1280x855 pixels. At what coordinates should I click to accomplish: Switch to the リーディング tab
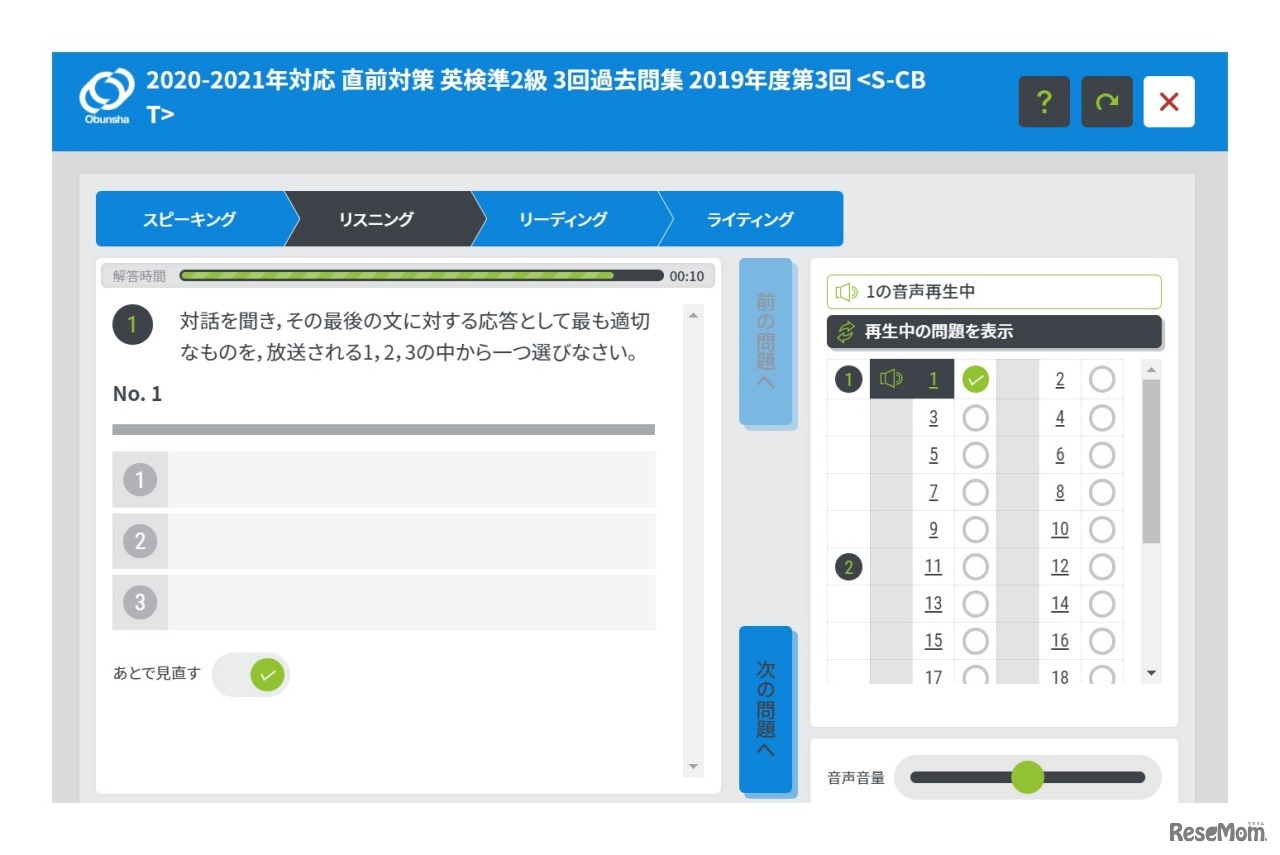(x=563, y=219)
